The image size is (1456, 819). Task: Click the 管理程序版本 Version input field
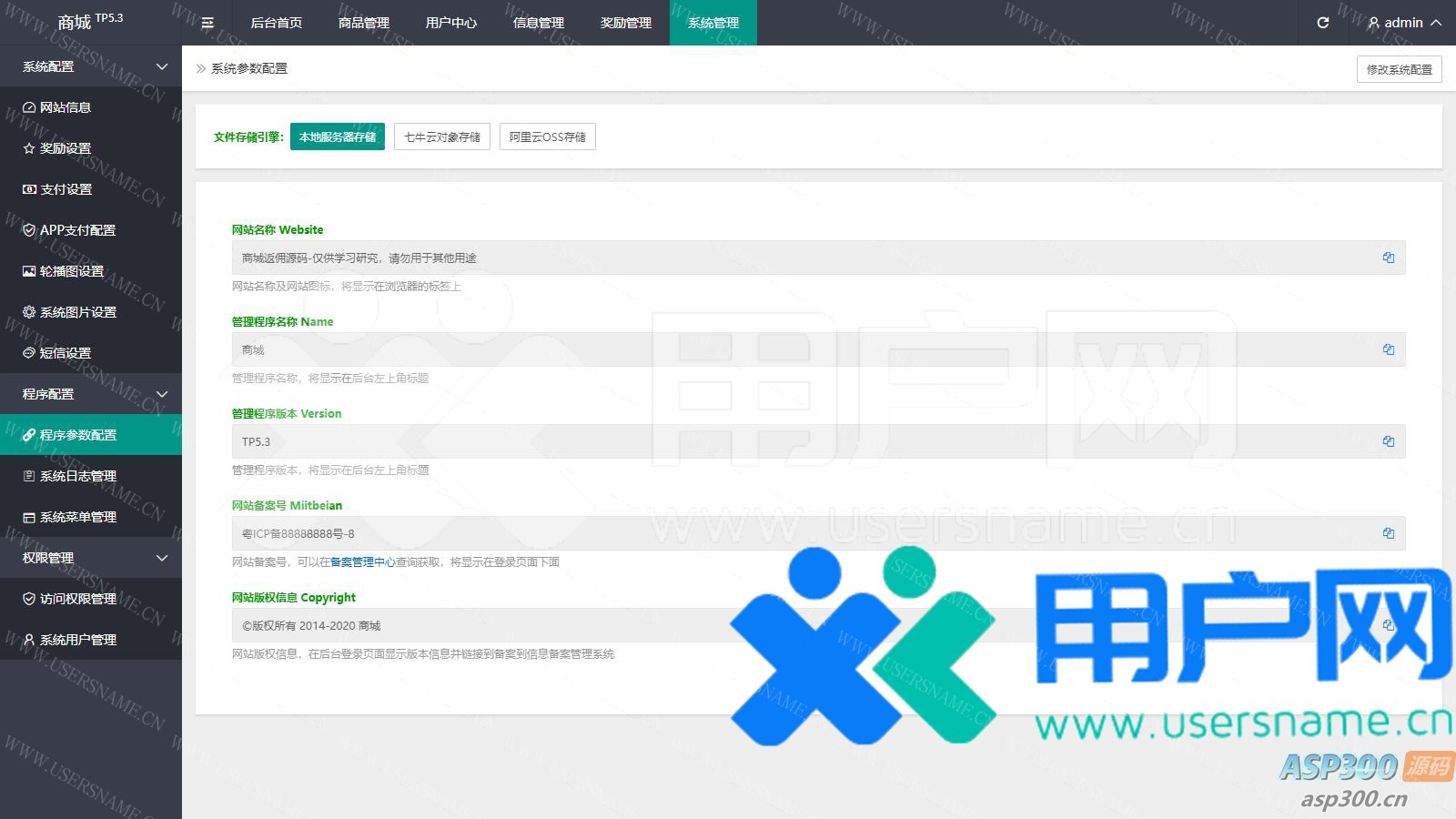(x=818, y=441)
